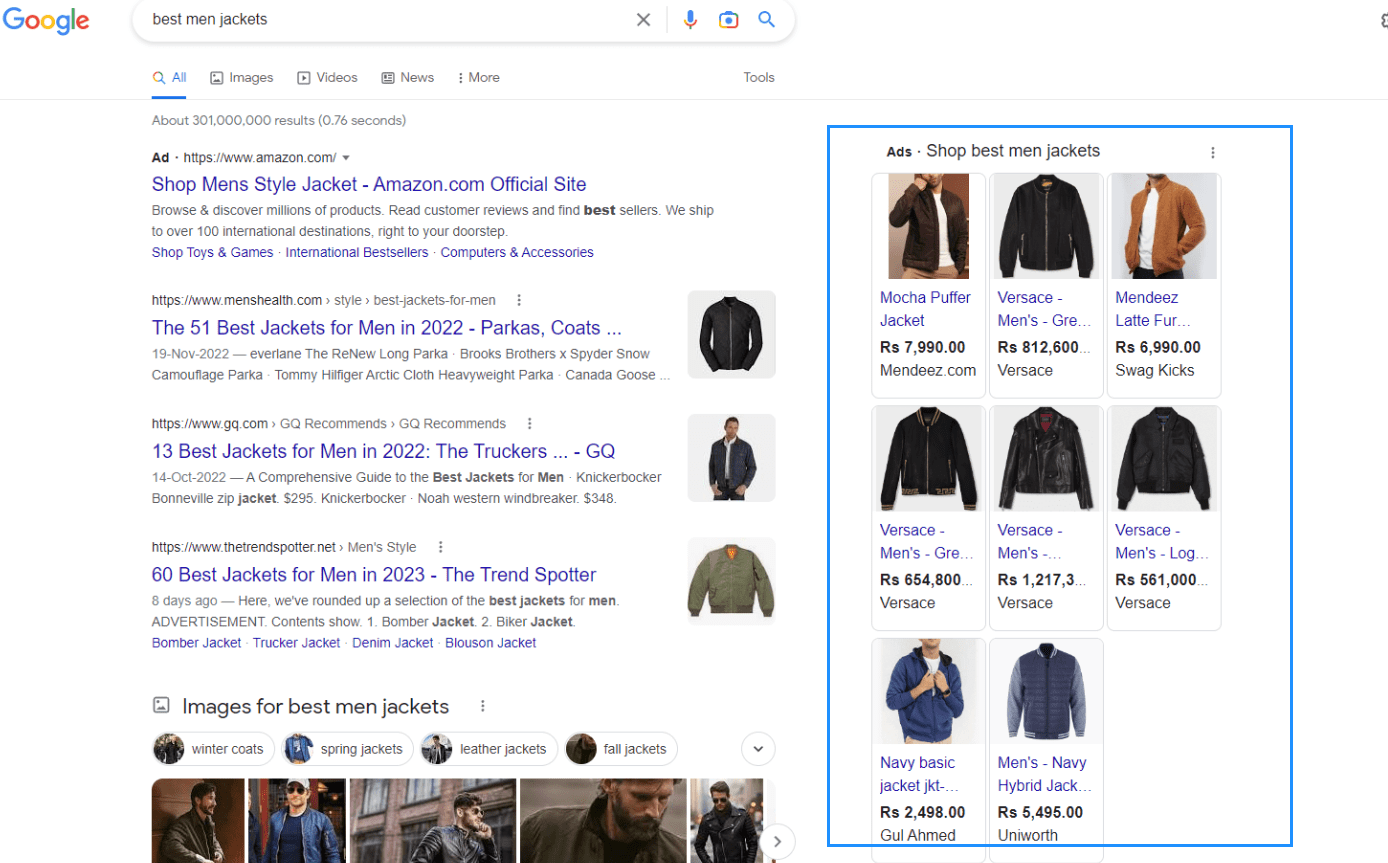Open Men's - Navy Hybrid Jacket title

tap(1045, 774)
